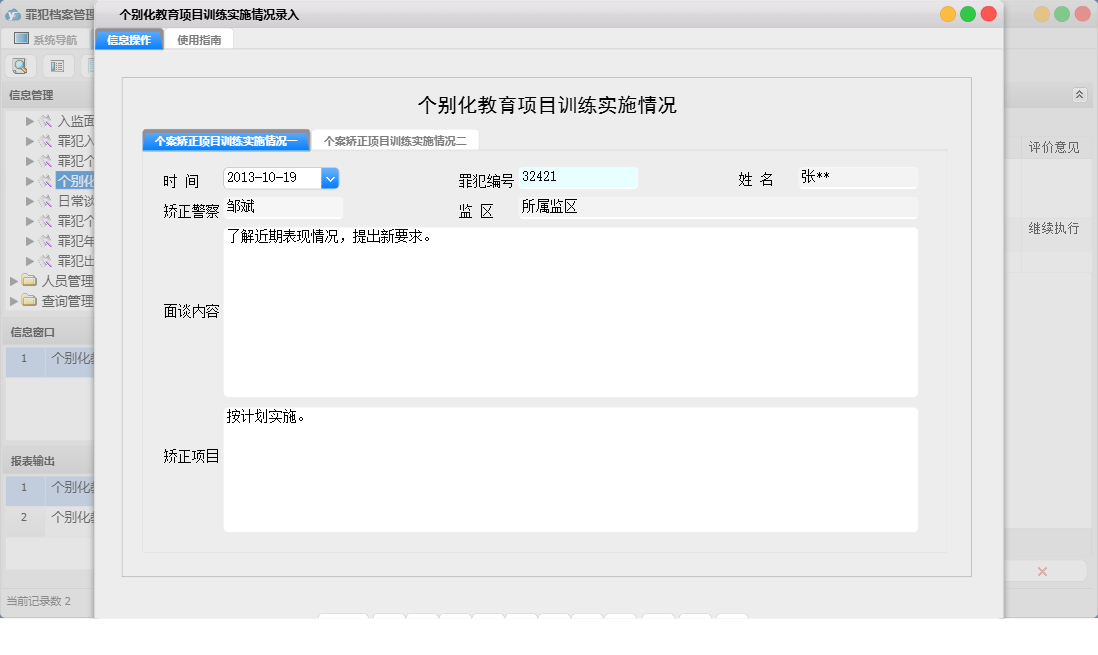Image resolution: width=1098 pixels, height=655 pixels.
Task: Select the 罪犯入 tree item label
Action: click(x=76, y=141)
